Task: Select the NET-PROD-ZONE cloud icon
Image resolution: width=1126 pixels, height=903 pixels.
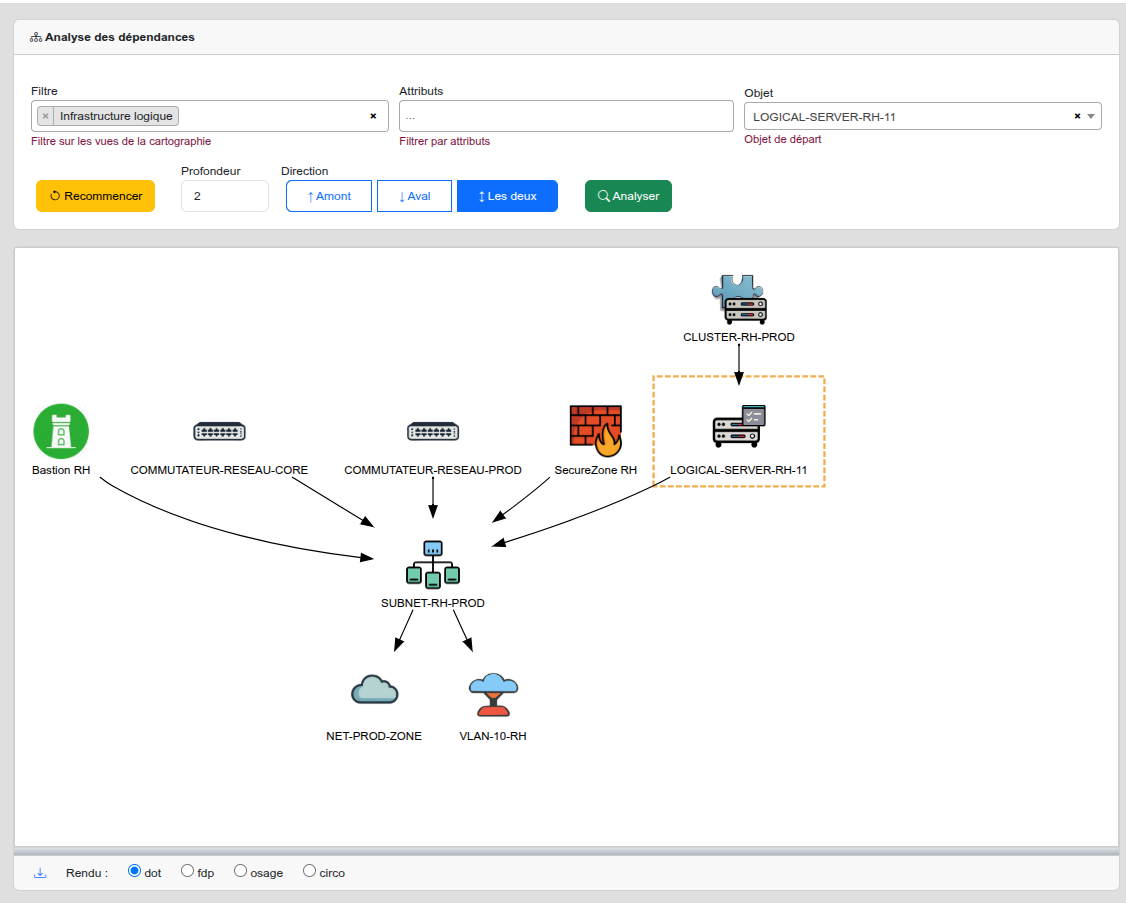Action: (374, 691)
